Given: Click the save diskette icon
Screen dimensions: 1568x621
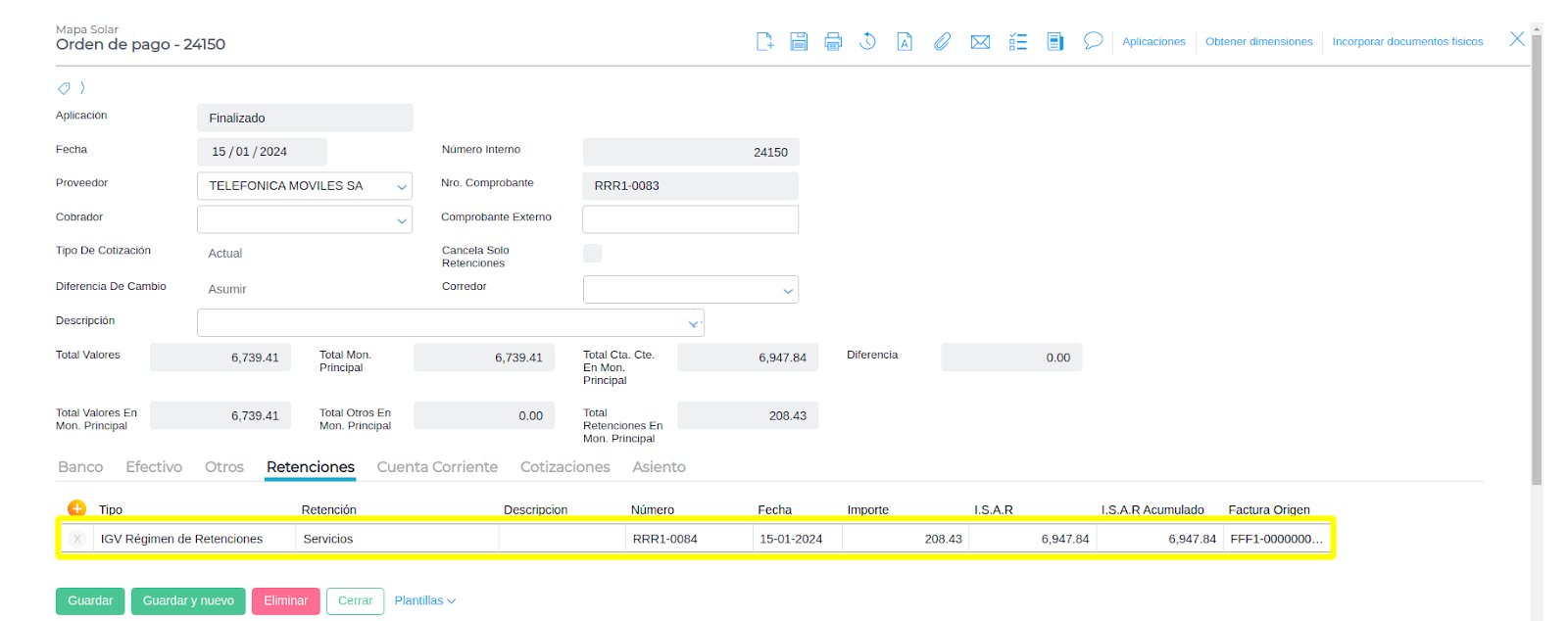Looking at the screenshot, I should (799, 41).
